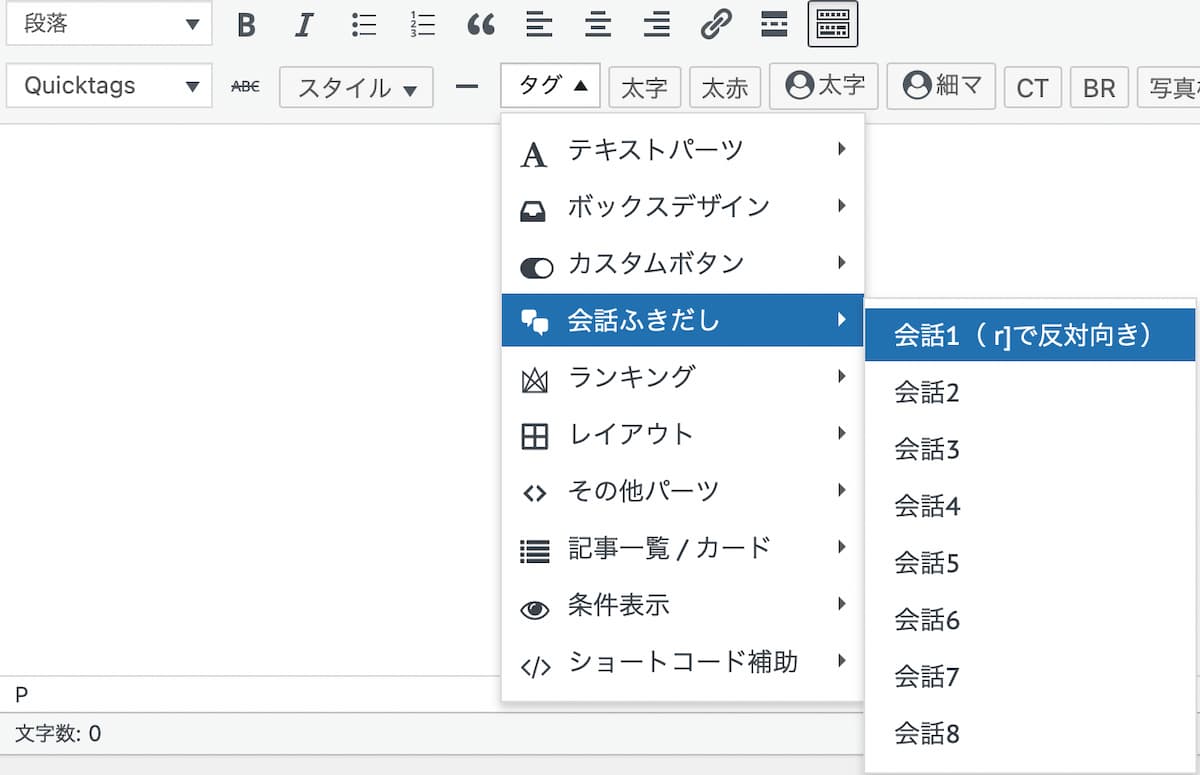Open the ランキング submenu

click(683, 377)
